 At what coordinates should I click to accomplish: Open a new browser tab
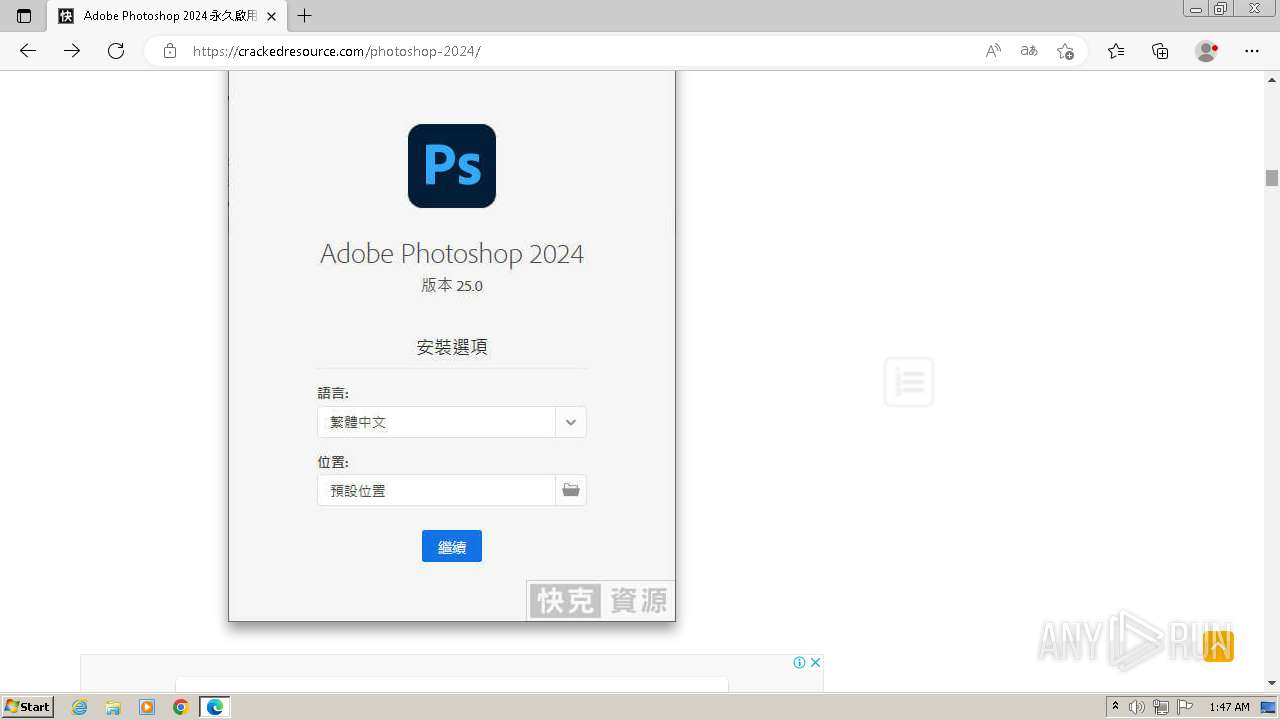point(305,16)
